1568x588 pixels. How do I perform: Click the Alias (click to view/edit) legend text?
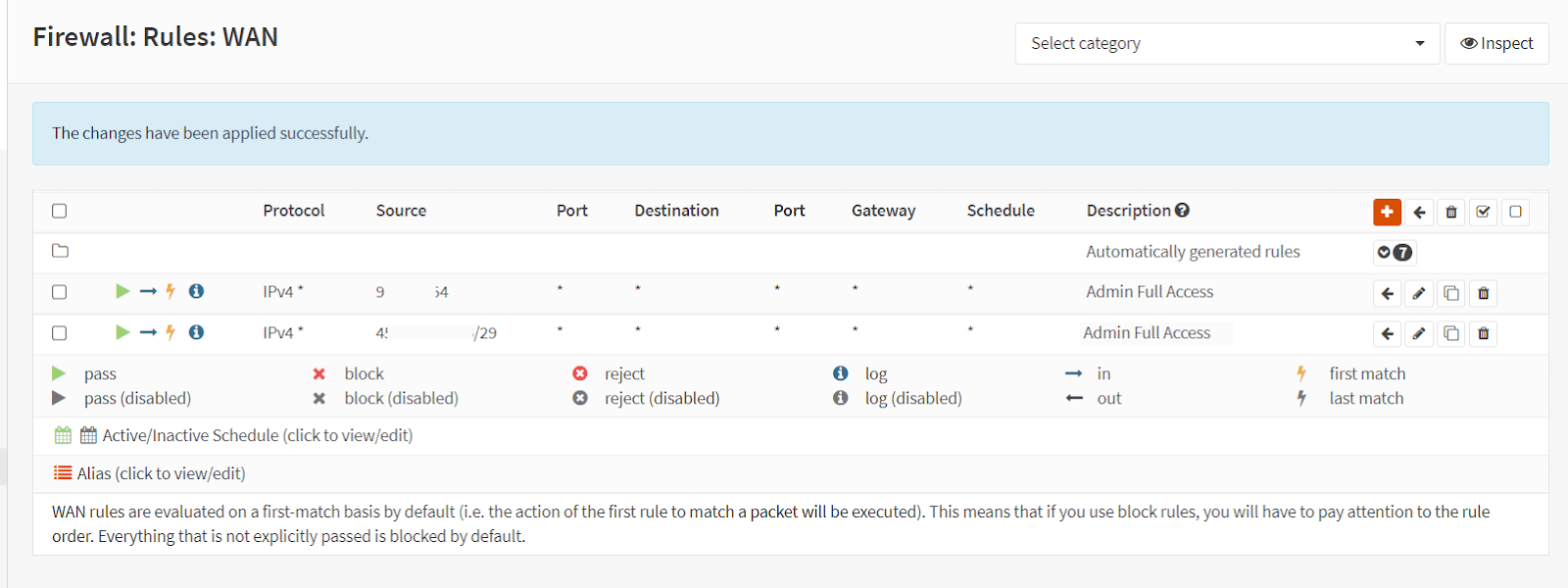(161, 473)
